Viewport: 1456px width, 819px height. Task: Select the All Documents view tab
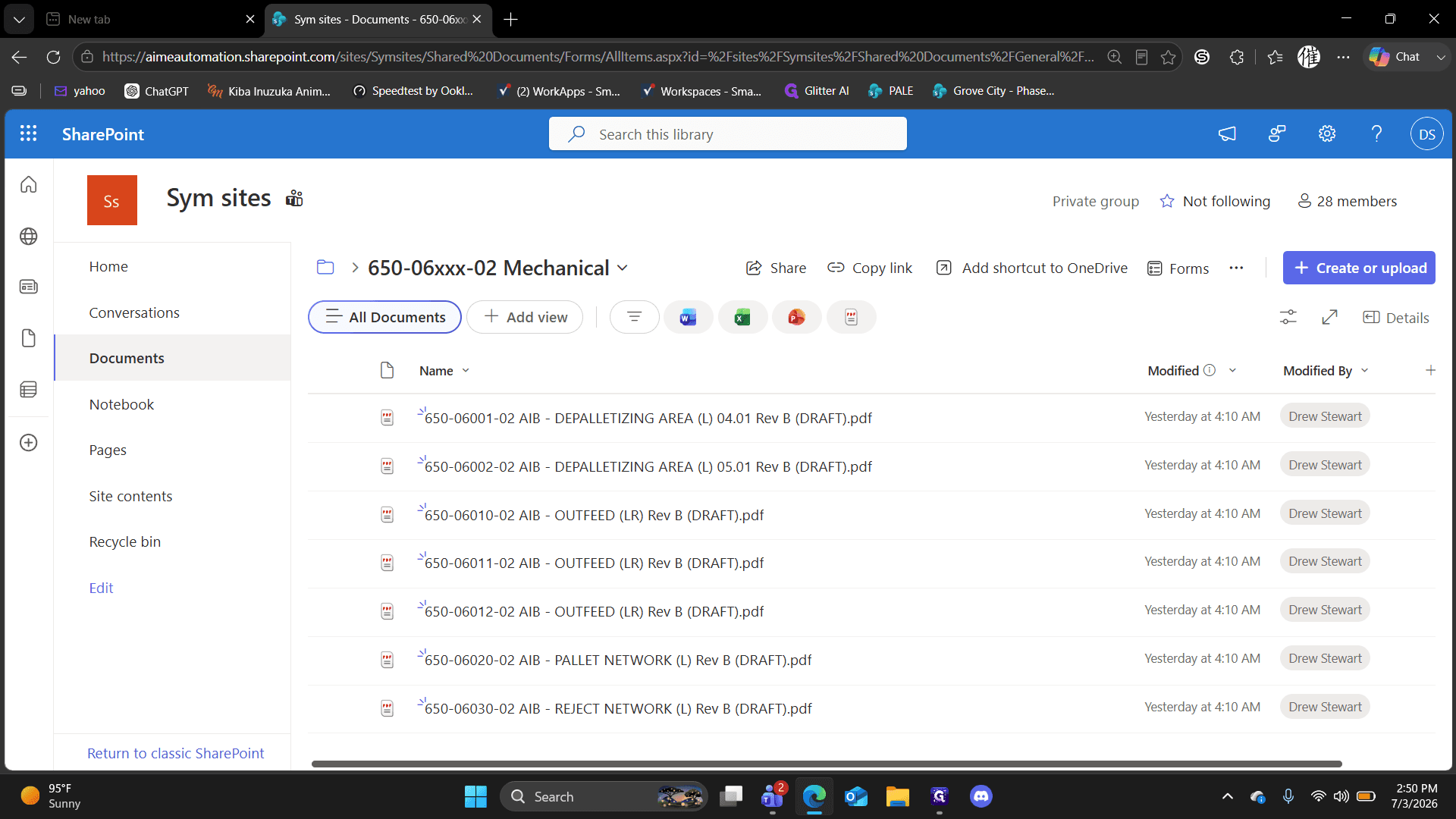384,317
